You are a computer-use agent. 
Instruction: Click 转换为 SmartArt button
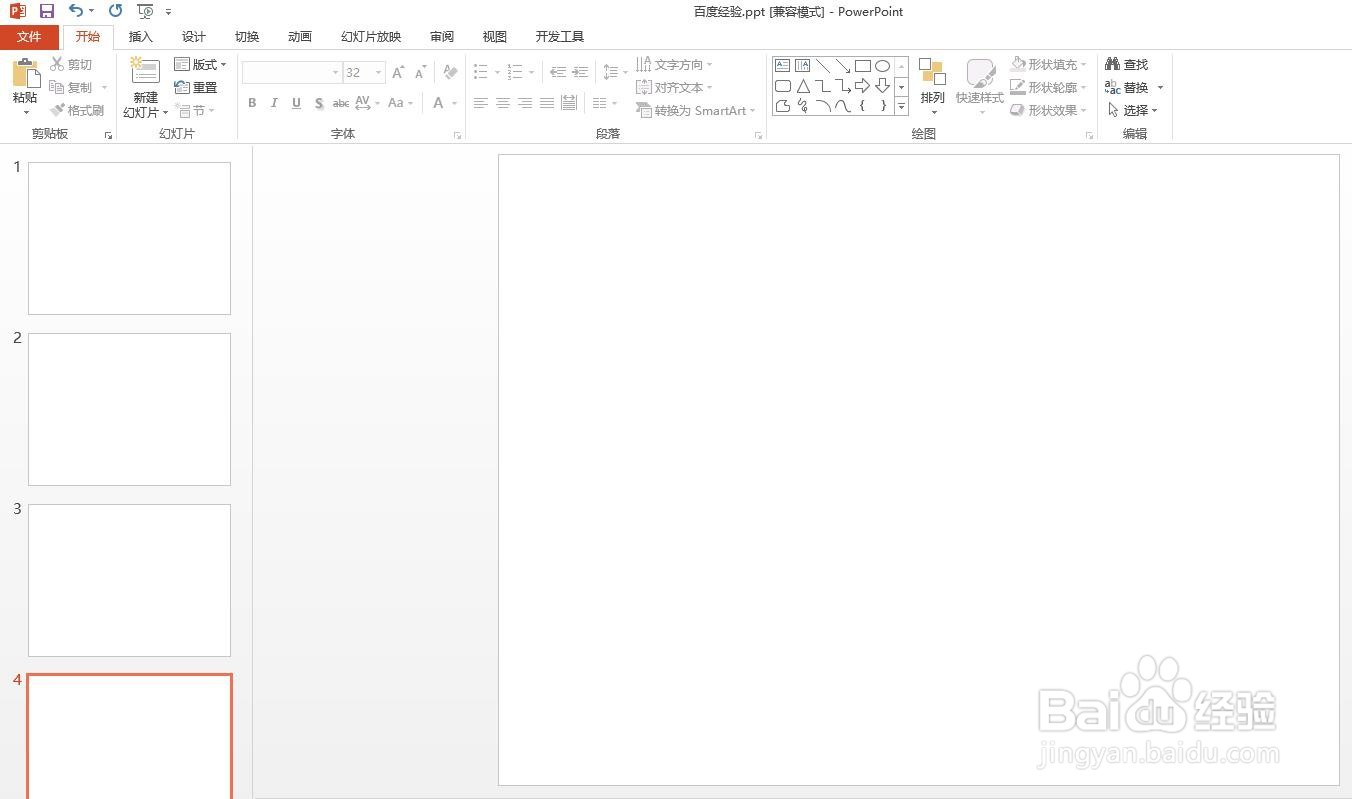pos(696,110)
